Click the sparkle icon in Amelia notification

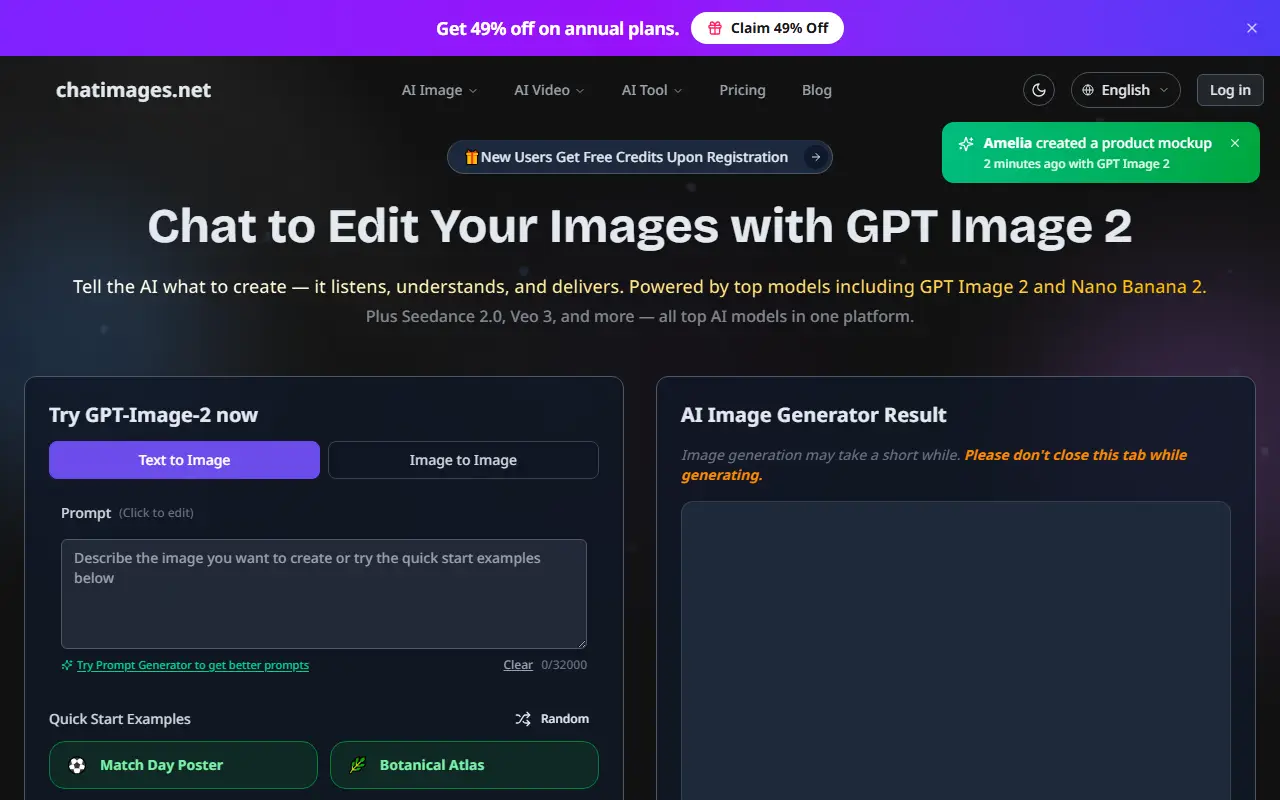click(966, 144)
